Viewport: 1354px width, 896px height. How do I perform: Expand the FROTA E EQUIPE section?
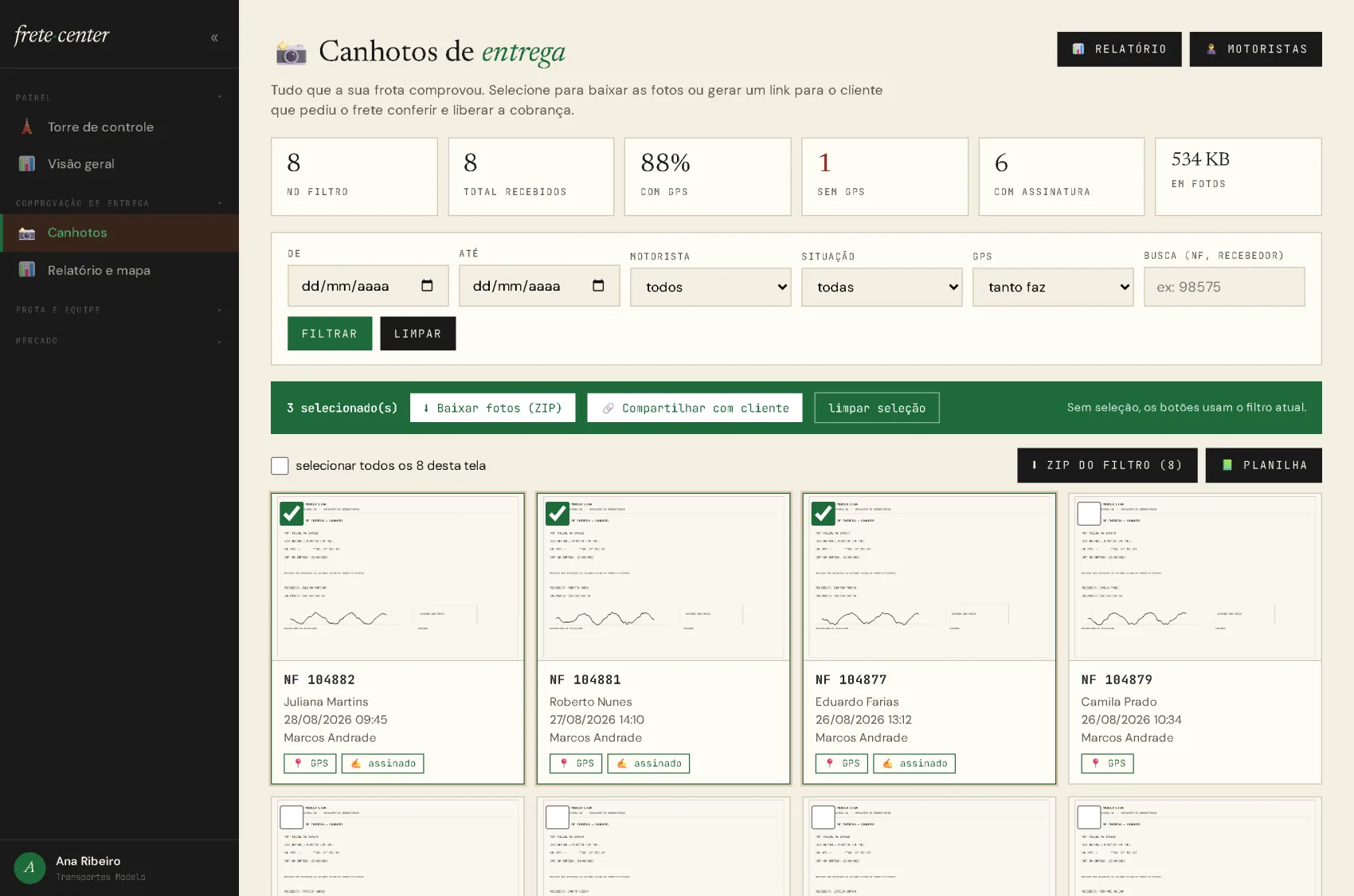click(x=119, y=310)
